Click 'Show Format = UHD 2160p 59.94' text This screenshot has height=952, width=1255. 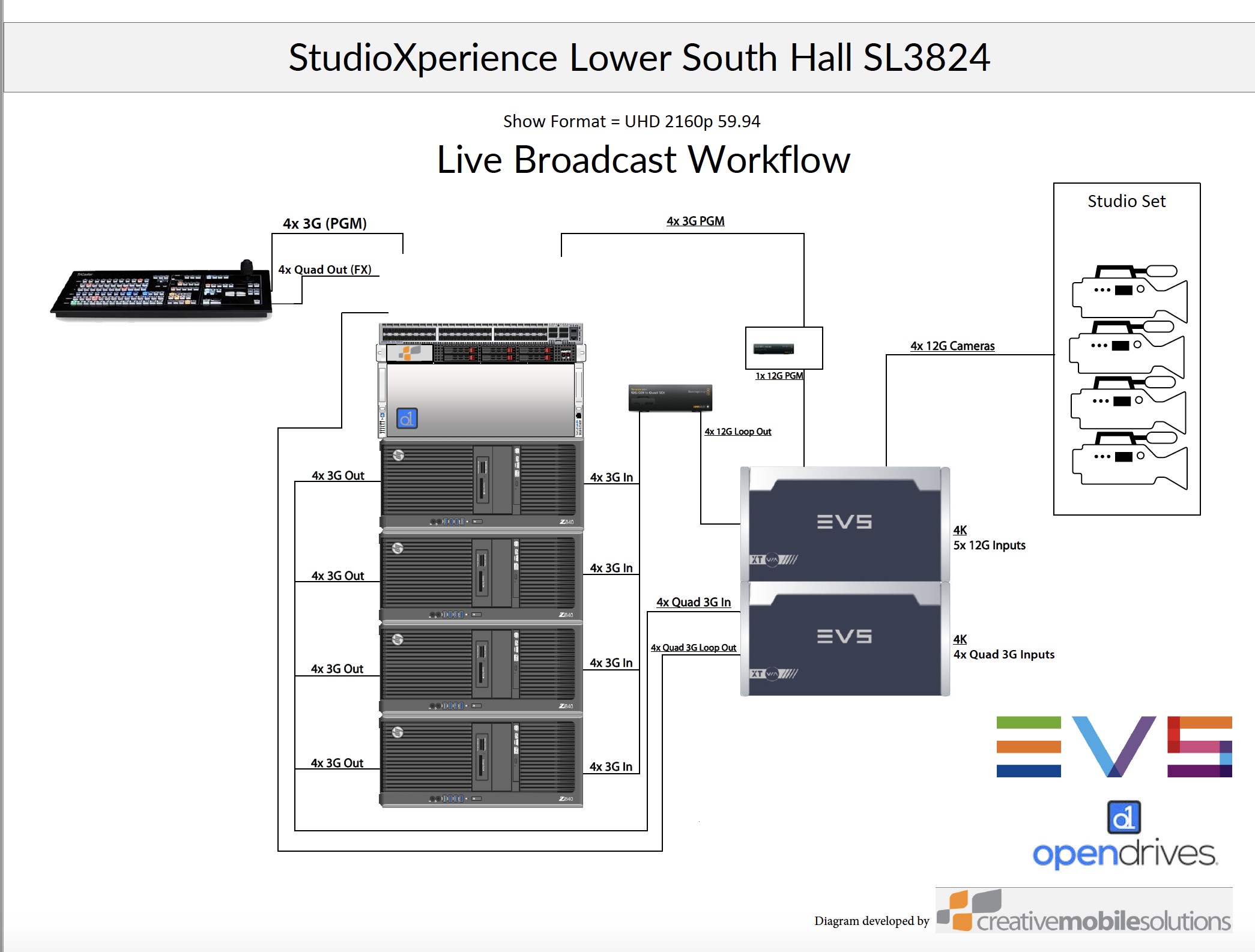point(632,121)
